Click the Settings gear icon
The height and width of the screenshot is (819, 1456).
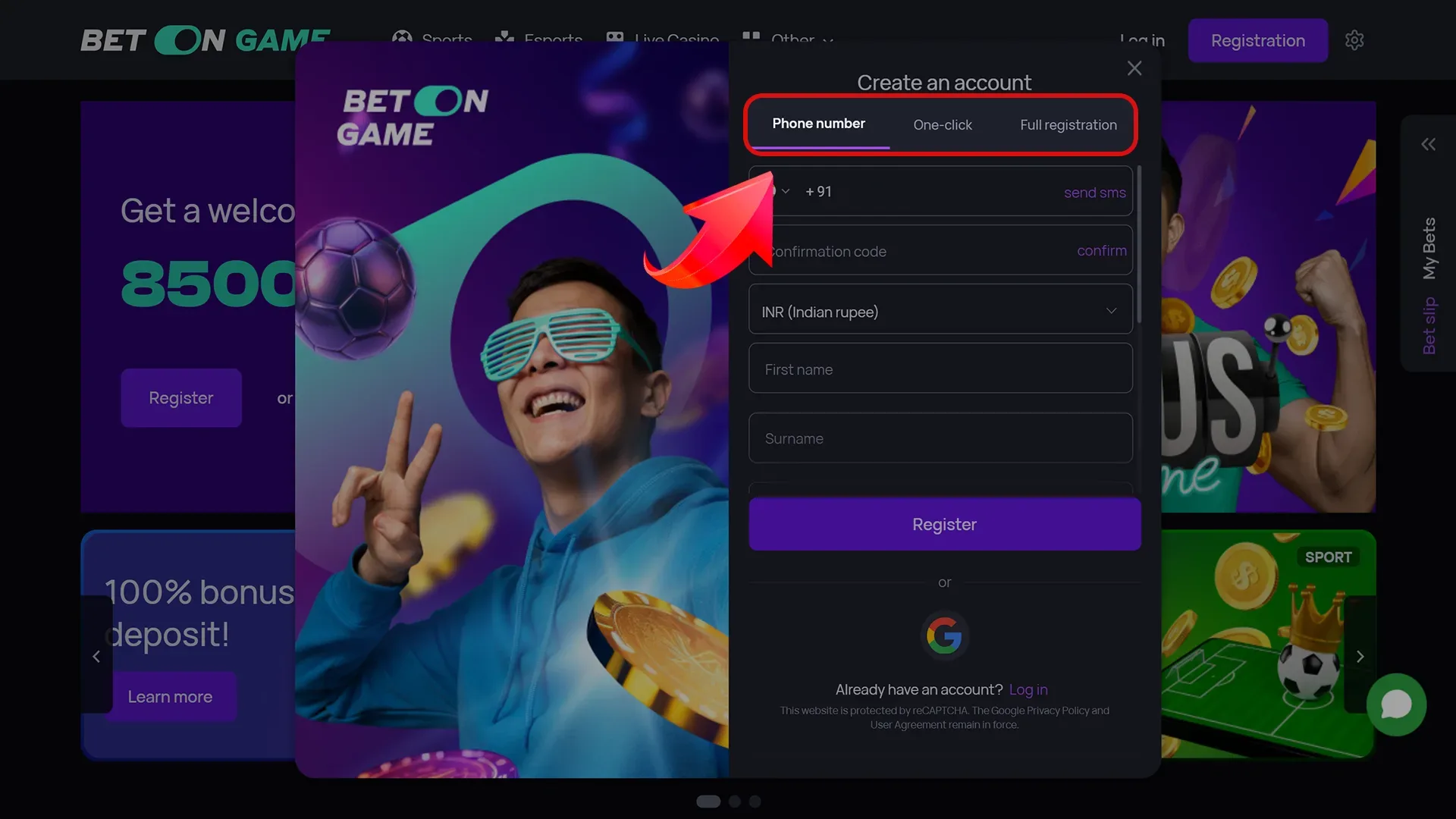coord(1355,40)
